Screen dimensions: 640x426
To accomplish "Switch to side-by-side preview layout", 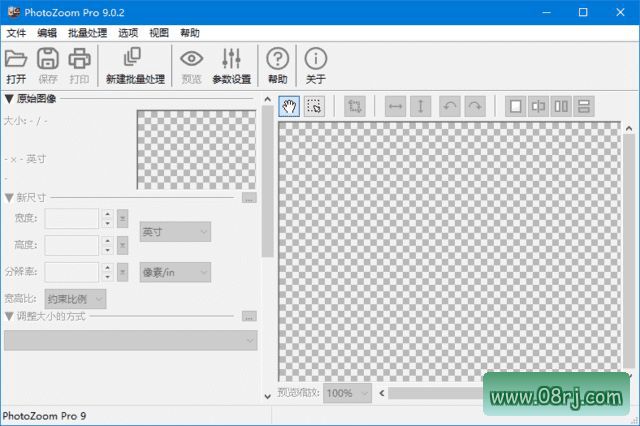I will click(561, 106).
